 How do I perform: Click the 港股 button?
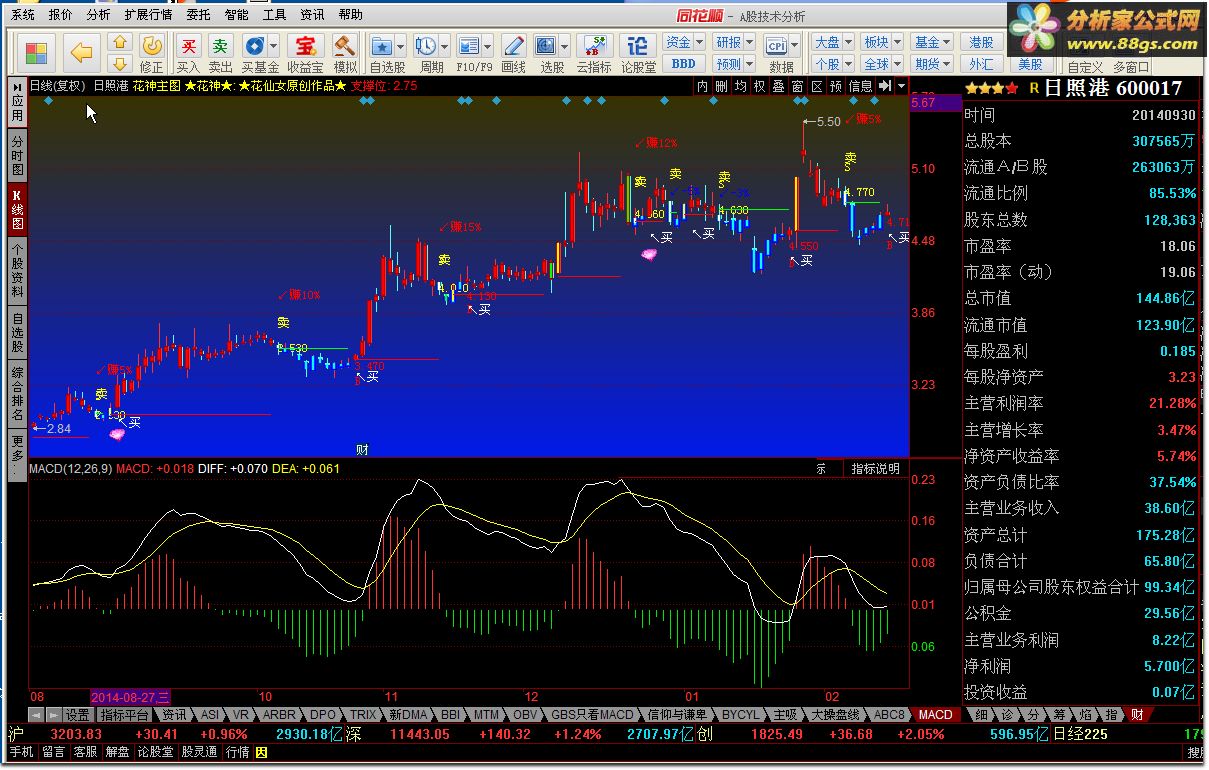pos(981,42)
